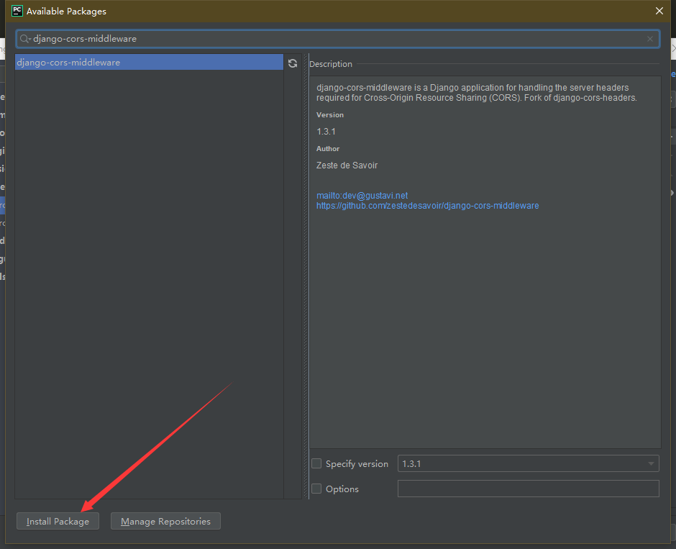Select django-cors-middleware in the package list
The width and height of the screenshot is (676, 549).
point(149,62)
